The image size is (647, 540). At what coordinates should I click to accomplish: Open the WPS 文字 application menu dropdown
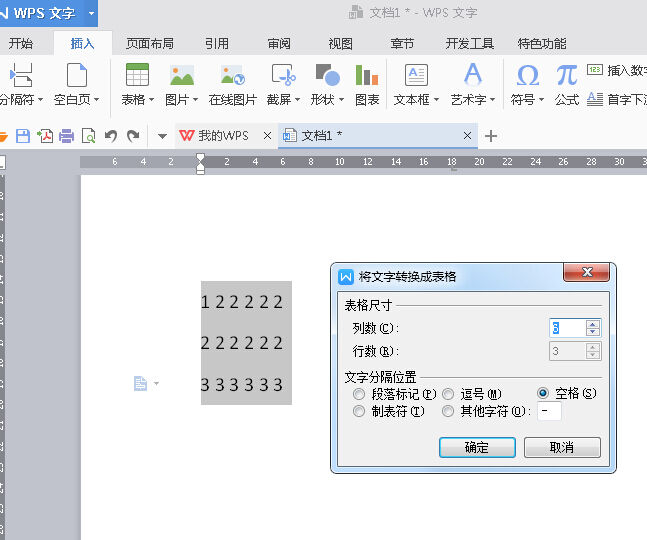pos(92,13)
